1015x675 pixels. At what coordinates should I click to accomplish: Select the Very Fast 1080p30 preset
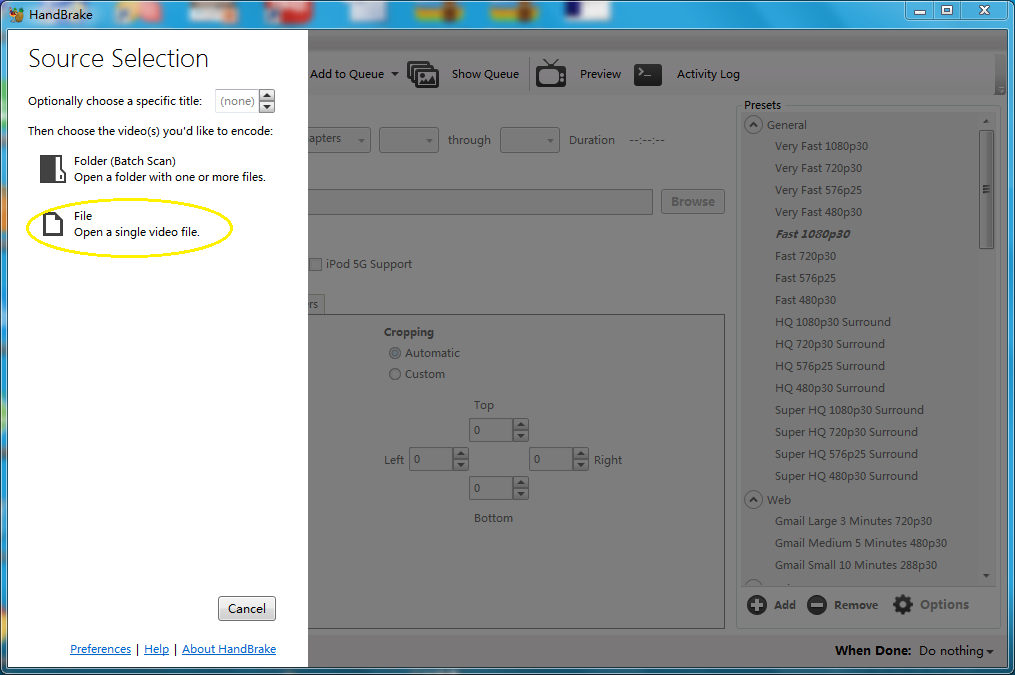point(821,146)
